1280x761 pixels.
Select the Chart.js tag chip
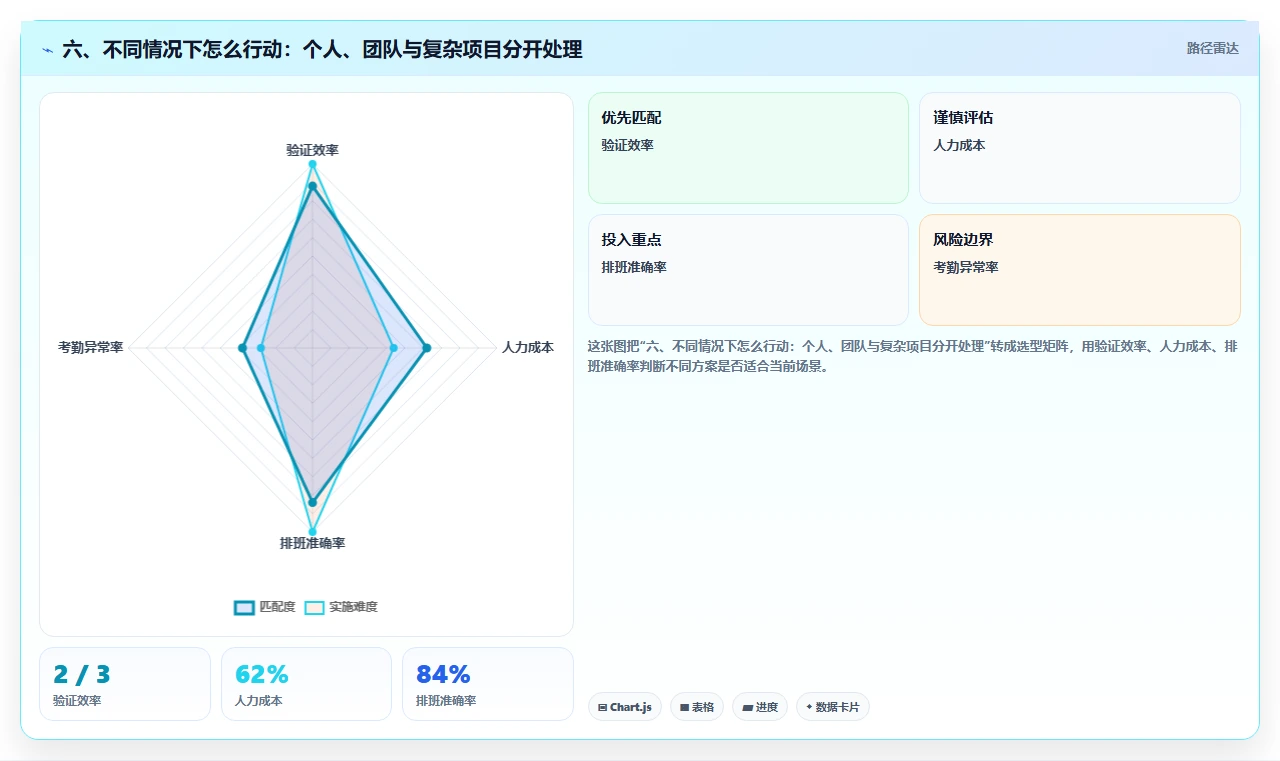(625, 707)
